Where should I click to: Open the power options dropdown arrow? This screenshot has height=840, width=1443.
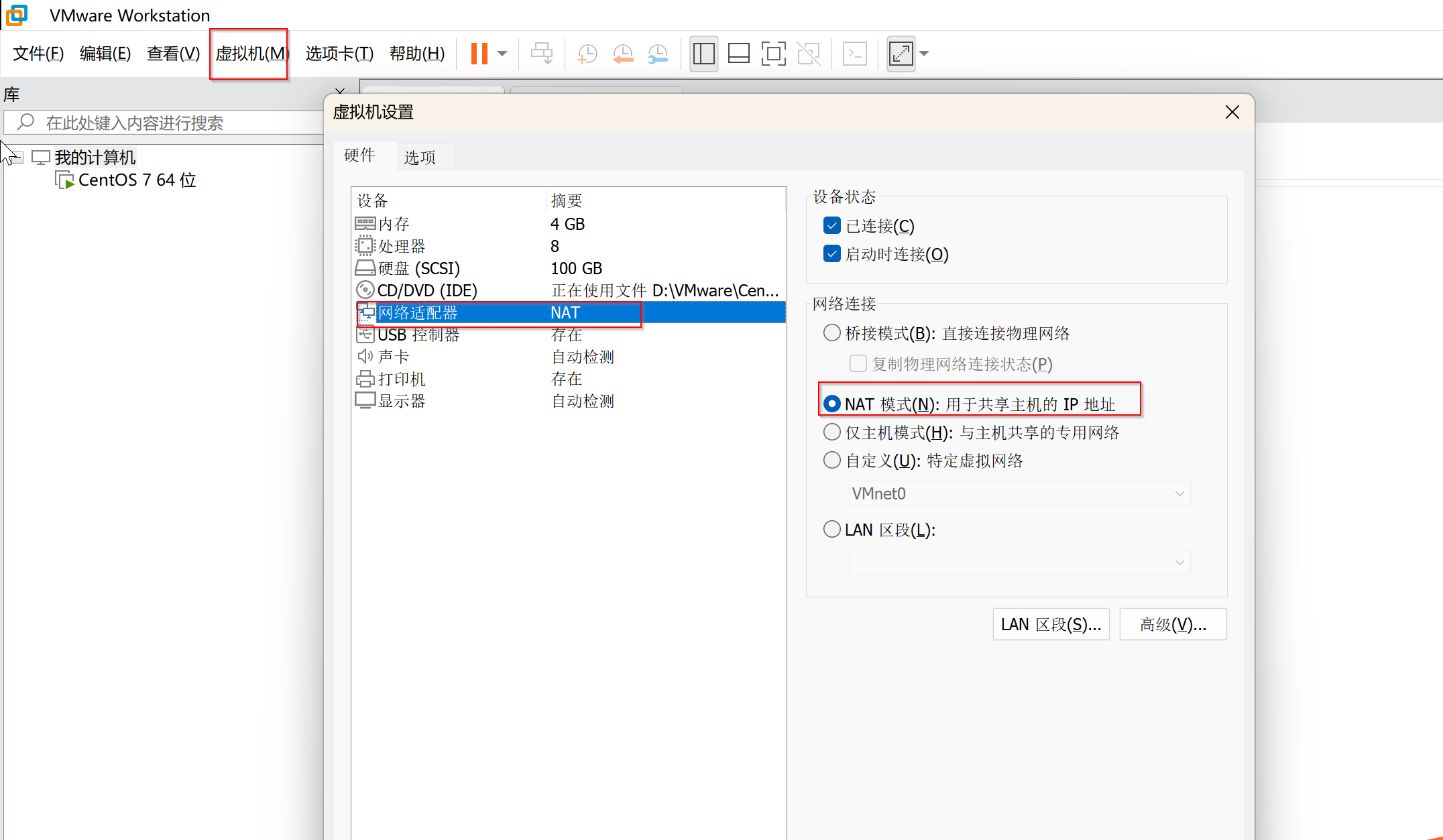point(502,54)
